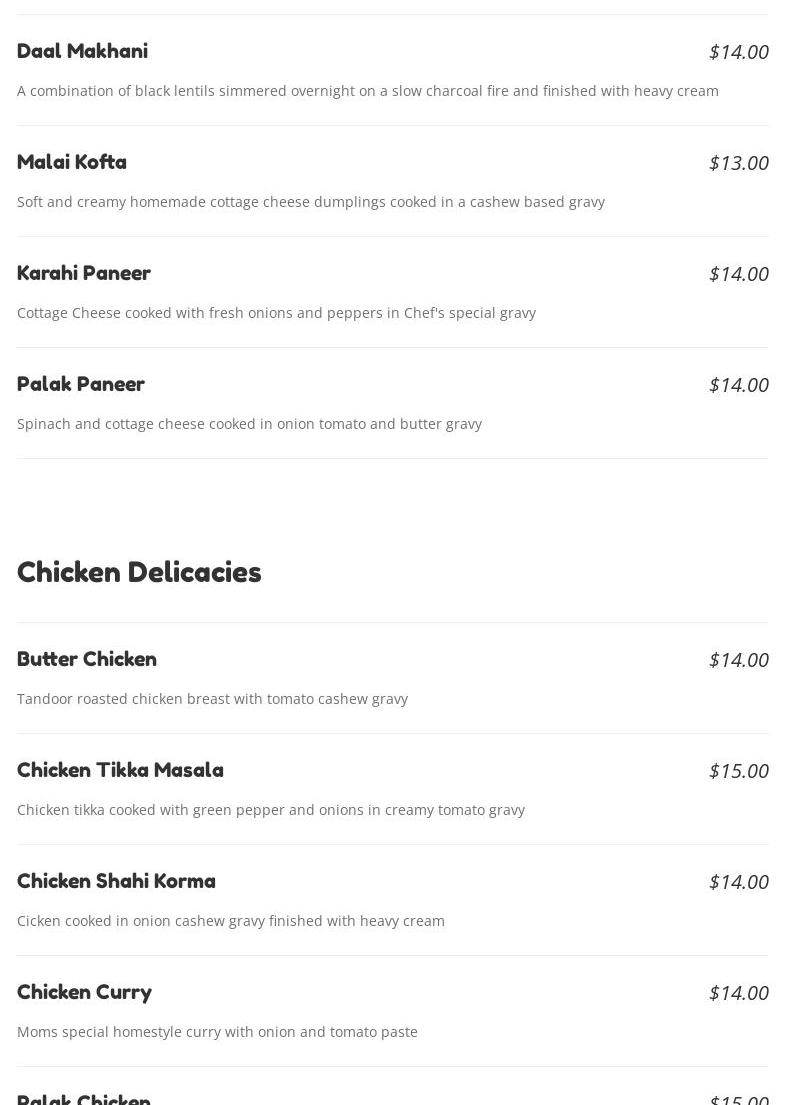Open the Karahi Paneer item

[84, 273]
